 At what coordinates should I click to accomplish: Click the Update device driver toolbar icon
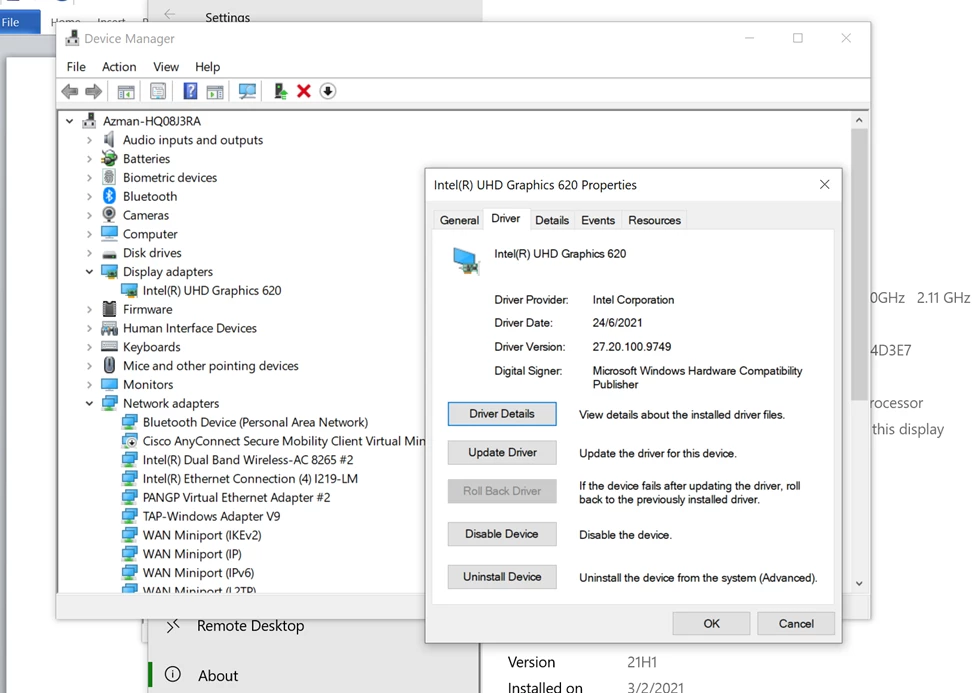point(280,91)
